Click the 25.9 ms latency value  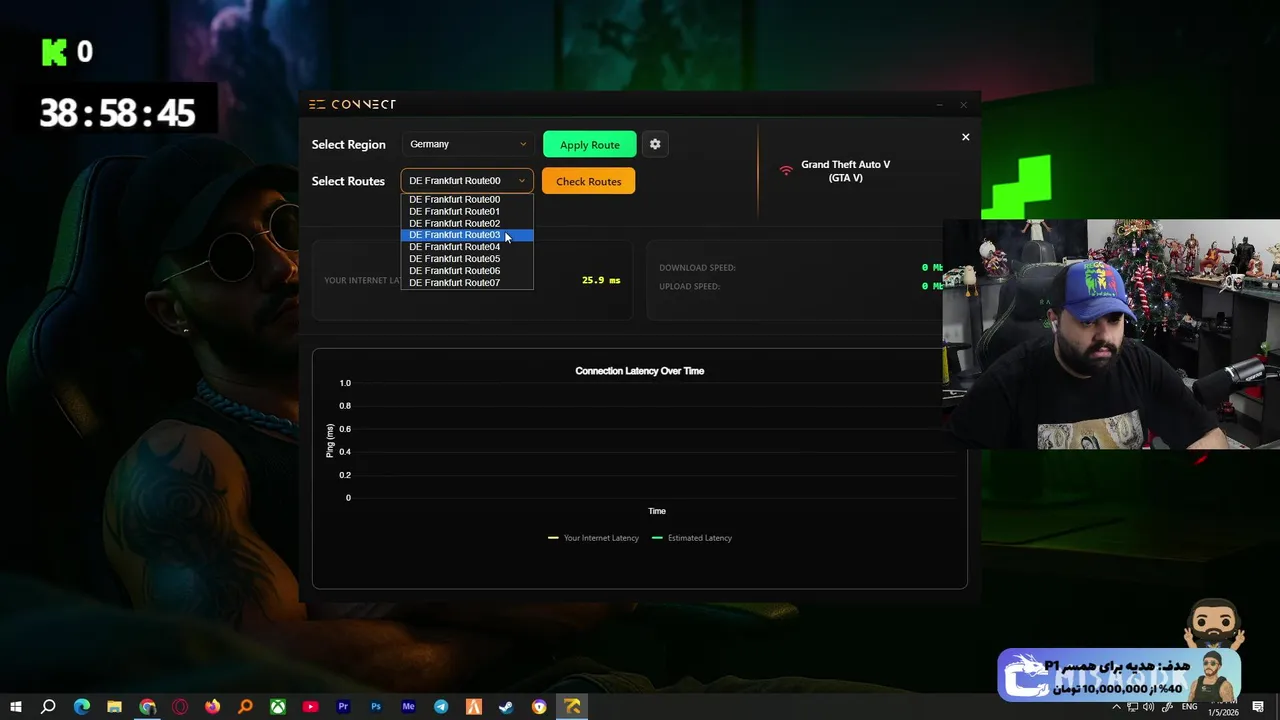click(601, 280)
